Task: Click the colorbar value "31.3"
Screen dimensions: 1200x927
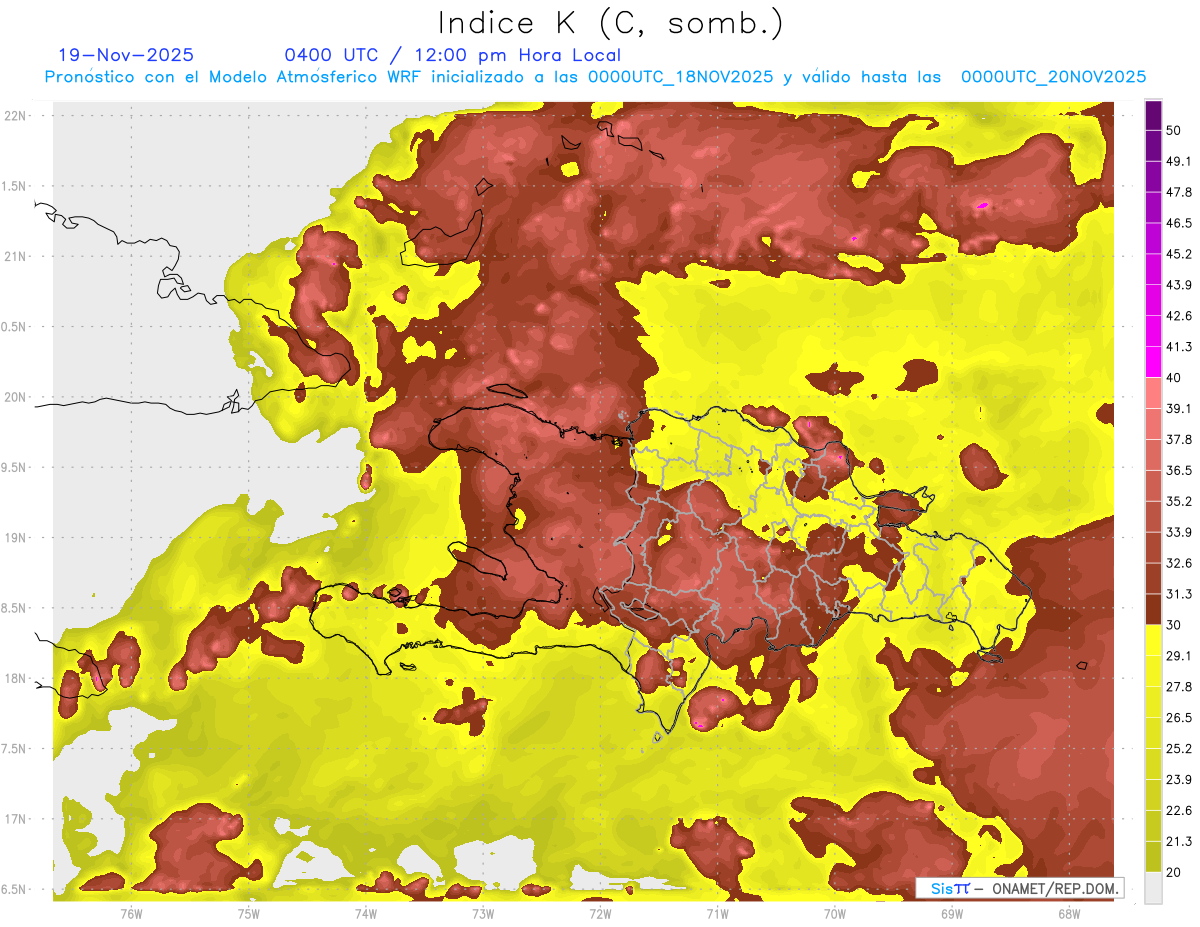Action: tap(1179, 594)
